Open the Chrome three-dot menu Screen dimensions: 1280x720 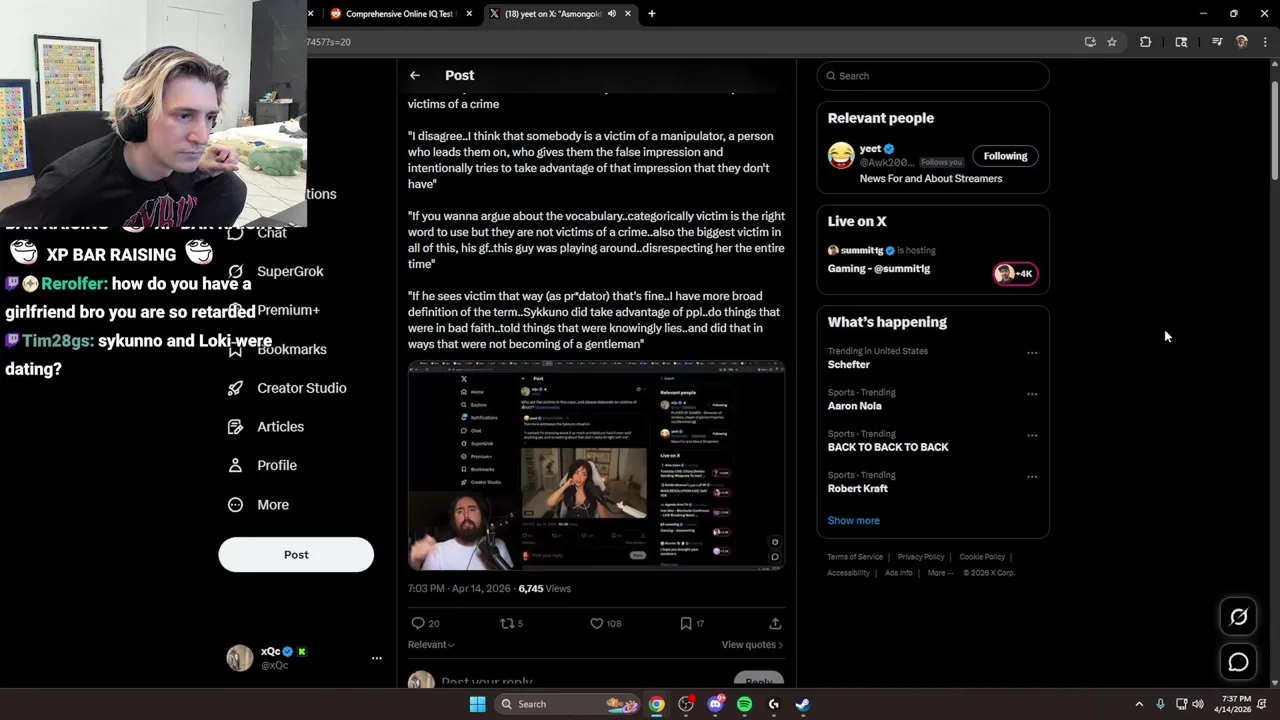[x=1265, y=42]
